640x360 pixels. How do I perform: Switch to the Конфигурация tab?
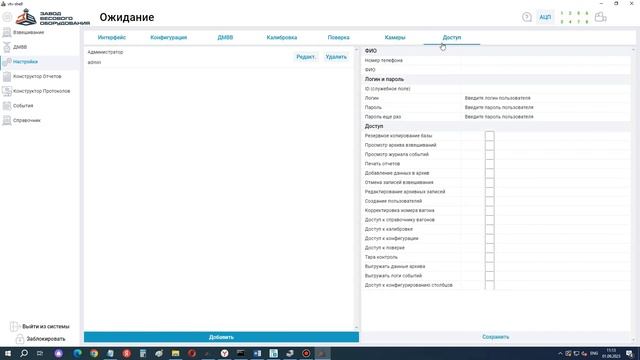(x=169, y=38)
